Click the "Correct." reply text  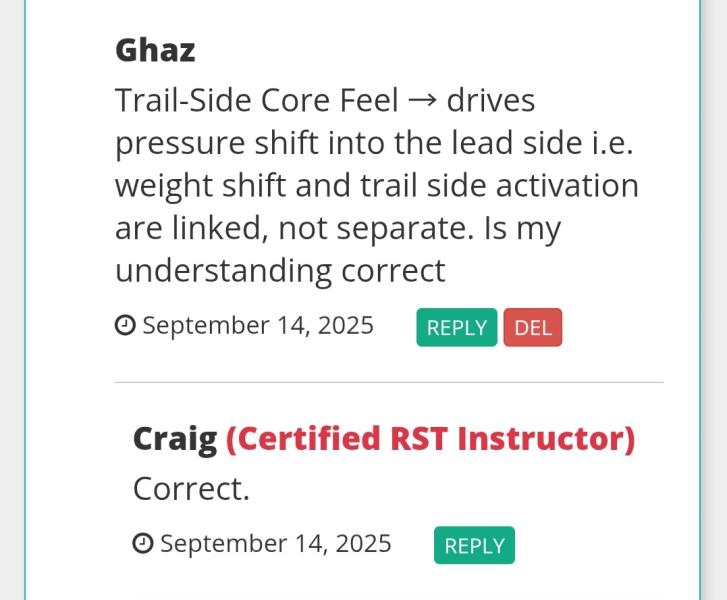click(x=191, y=489)
